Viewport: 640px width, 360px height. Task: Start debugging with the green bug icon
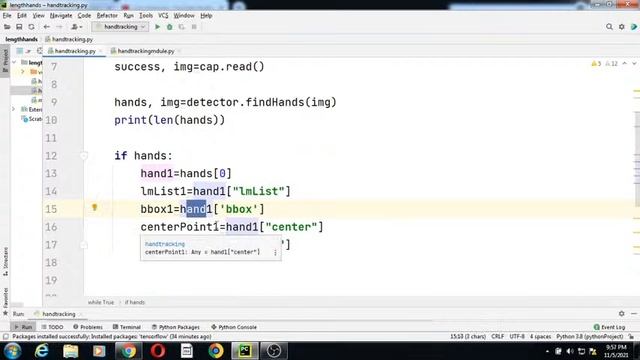point(169,27)
